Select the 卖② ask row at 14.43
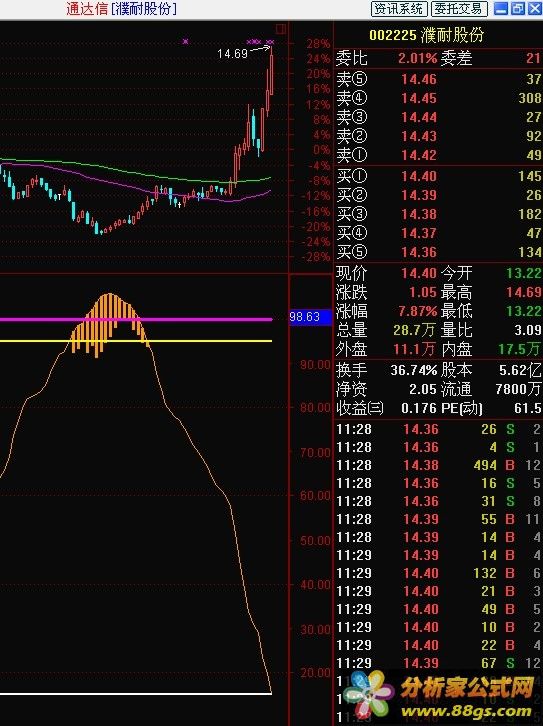The height and width of the screenshot is (726, 543). 438,136
